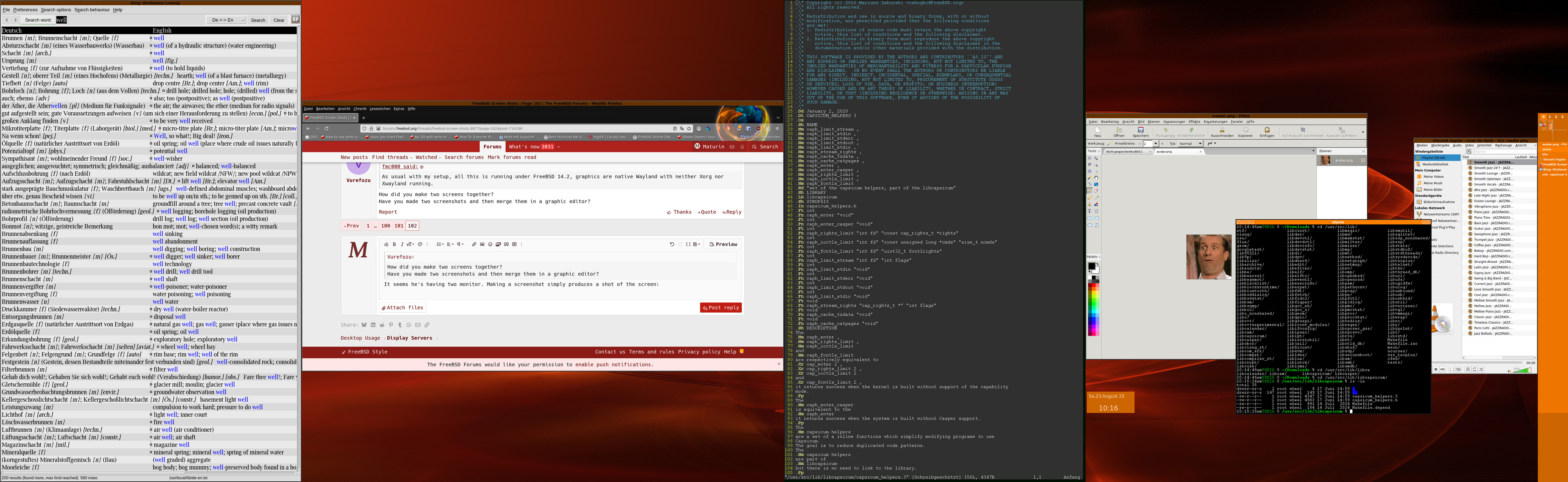Click the smiley emoji icon in editor

point(490,244)
